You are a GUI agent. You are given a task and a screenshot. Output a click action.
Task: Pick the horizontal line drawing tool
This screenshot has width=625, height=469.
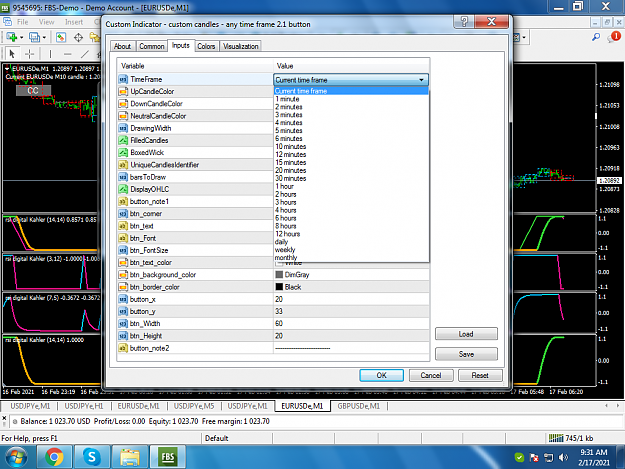67,53
